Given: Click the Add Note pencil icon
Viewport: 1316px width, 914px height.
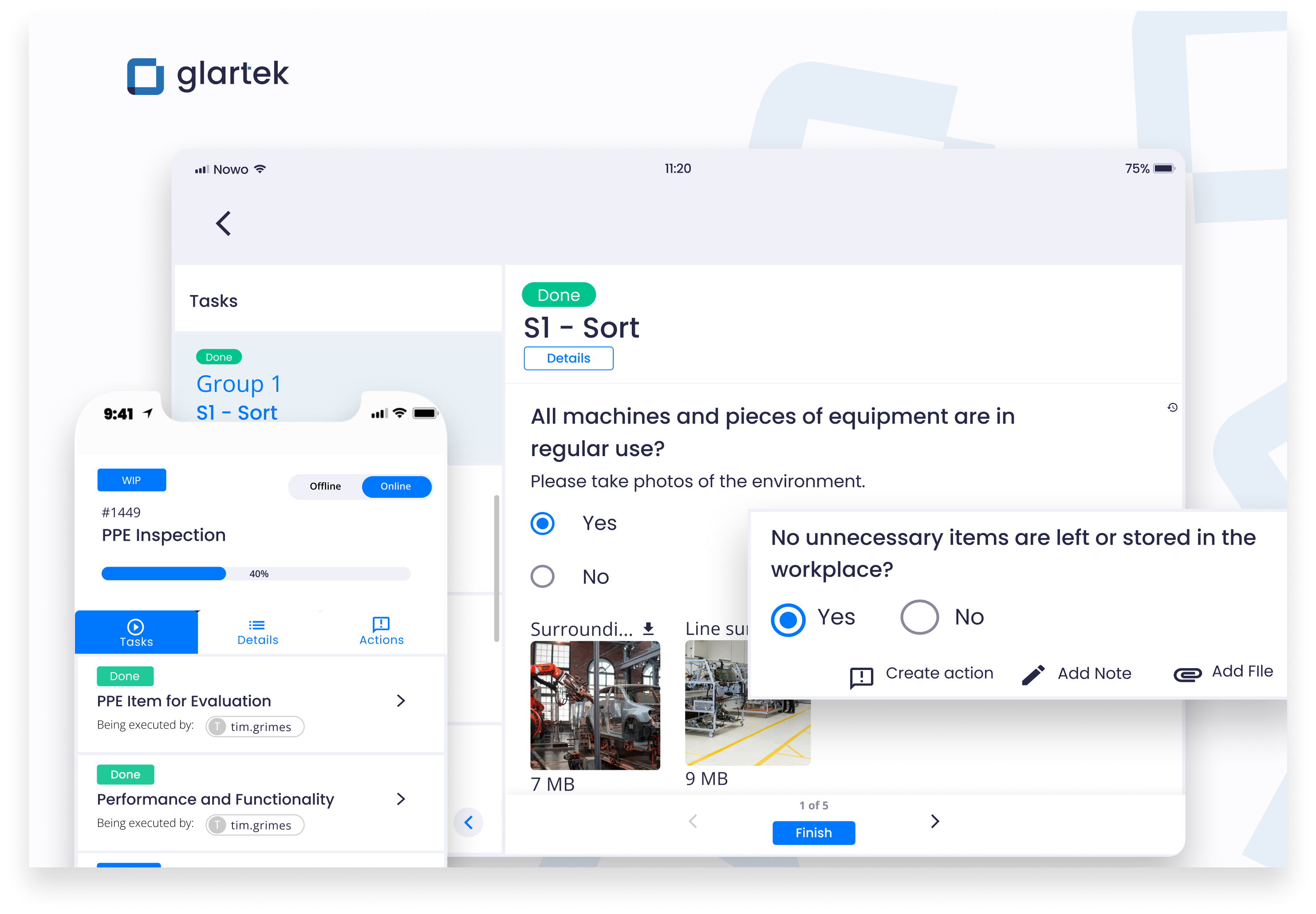Looking at the screenshot, I should click(1034, 675).
